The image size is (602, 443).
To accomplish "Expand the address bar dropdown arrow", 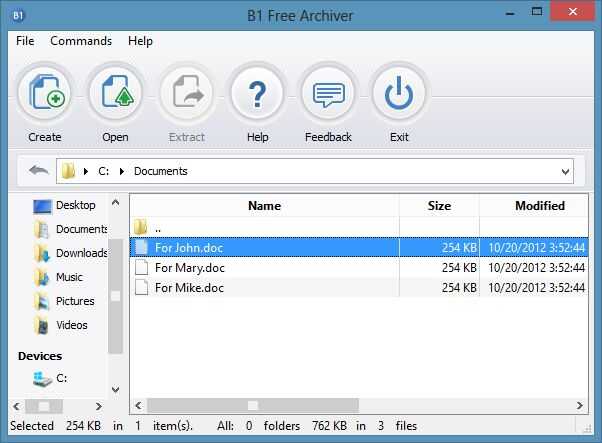I will [x=565, y=172].
